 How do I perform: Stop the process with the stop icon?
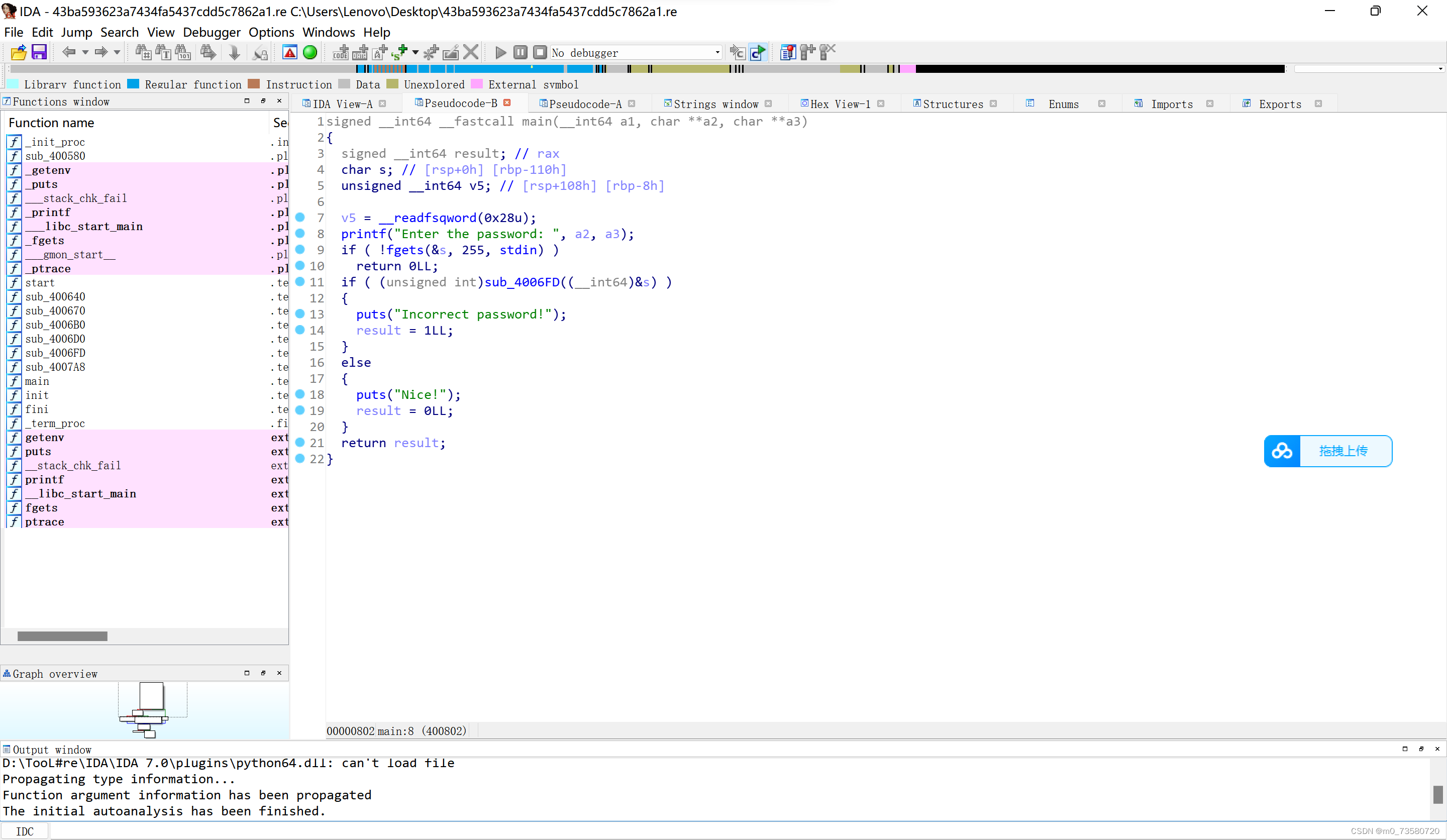(x=540, y=52)
